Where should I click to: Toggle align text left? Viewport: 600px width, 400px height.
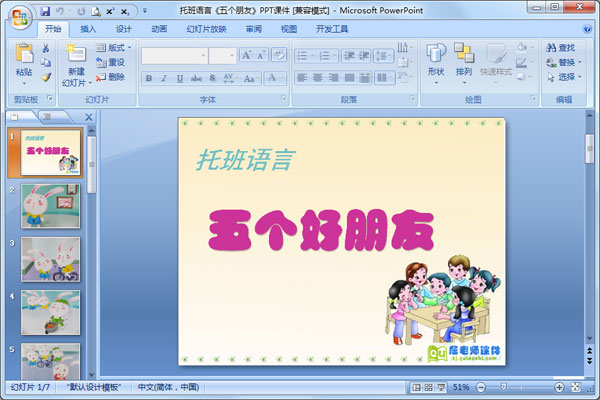point(302,78)
